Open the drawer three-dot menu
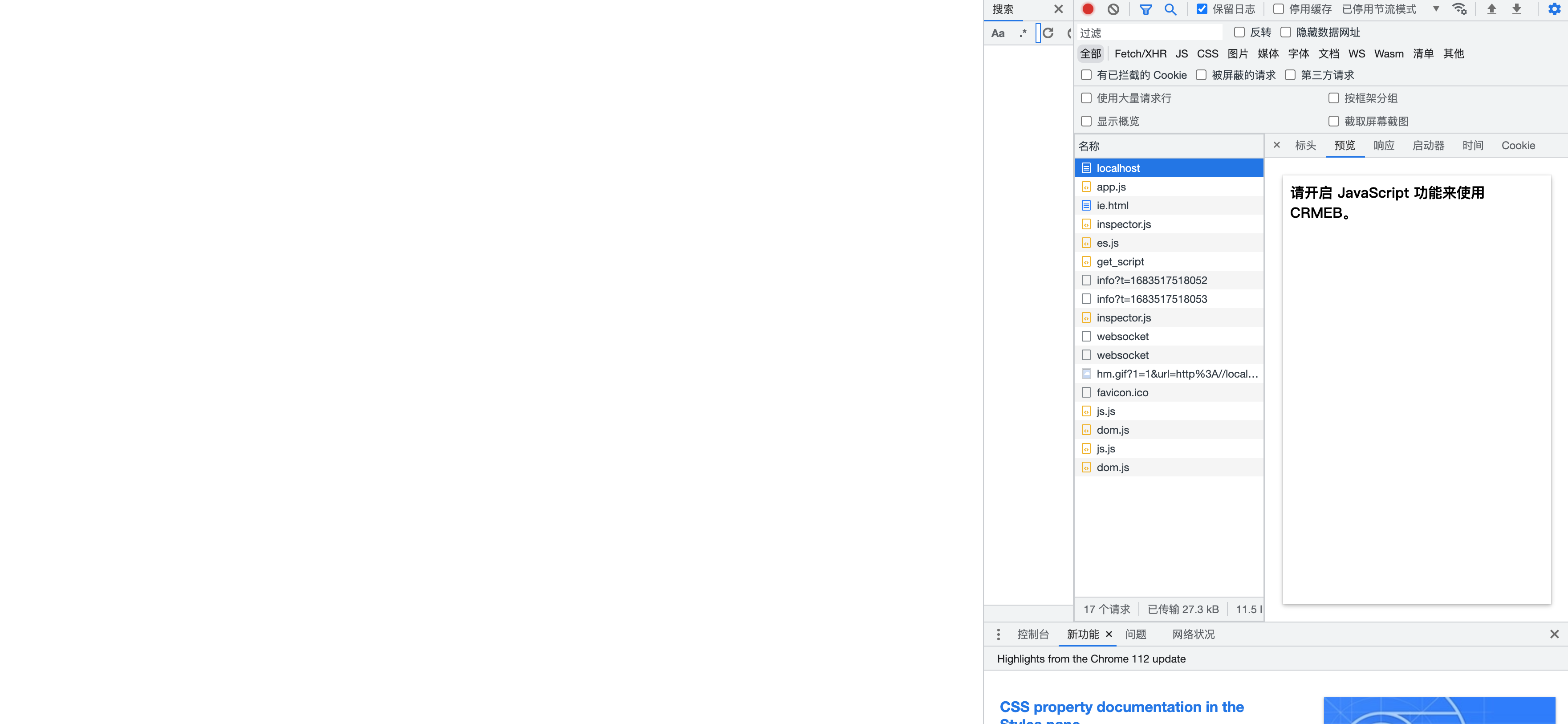 [998, 635]
